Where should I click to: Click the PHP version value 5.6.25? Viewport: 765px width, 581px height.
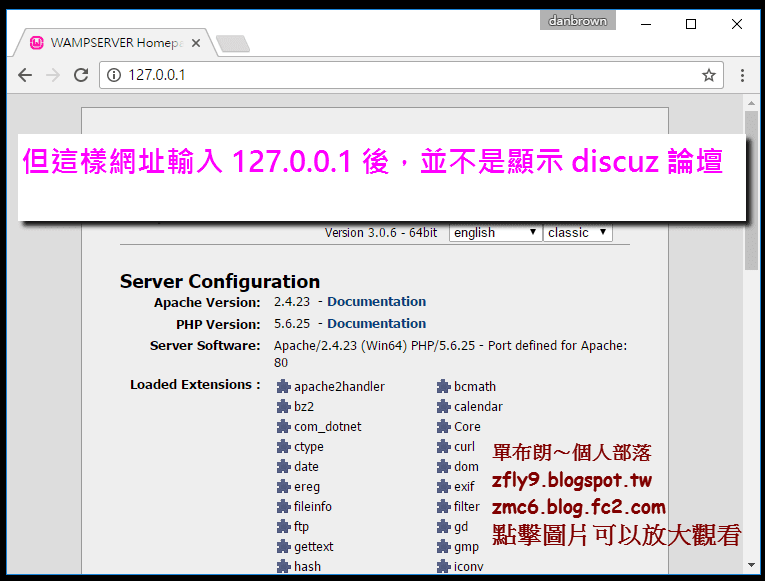[292, 324]
